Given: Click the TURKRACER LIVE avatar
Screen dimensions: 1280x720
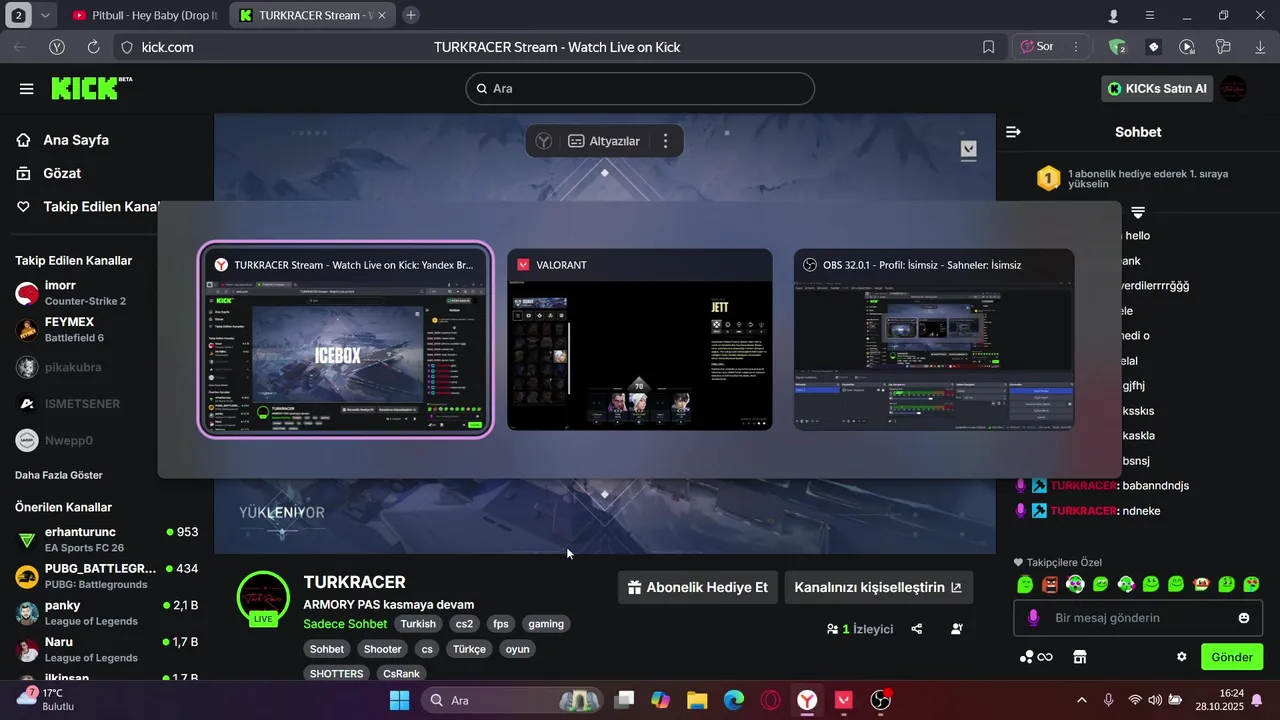Looking at the screenshot, I should click(x=263, y=598).
